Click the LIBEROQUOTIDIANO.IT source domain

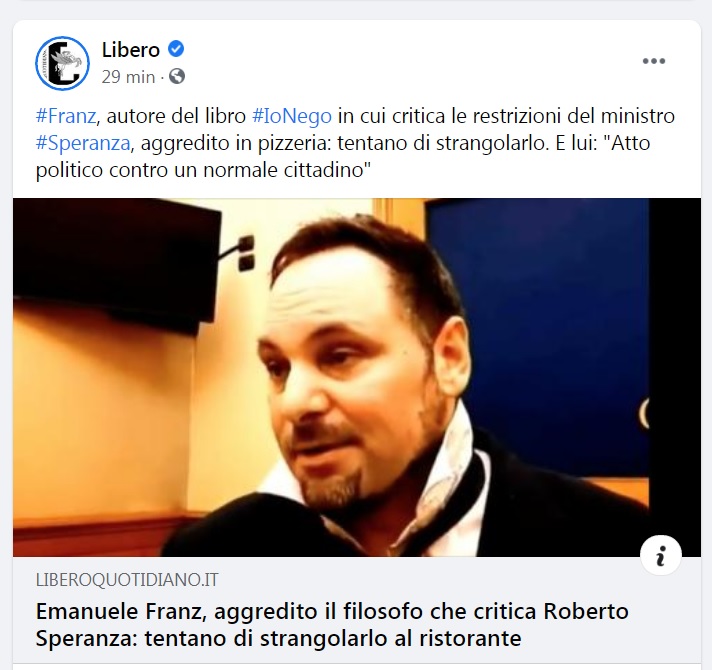[x=127, y=580]
